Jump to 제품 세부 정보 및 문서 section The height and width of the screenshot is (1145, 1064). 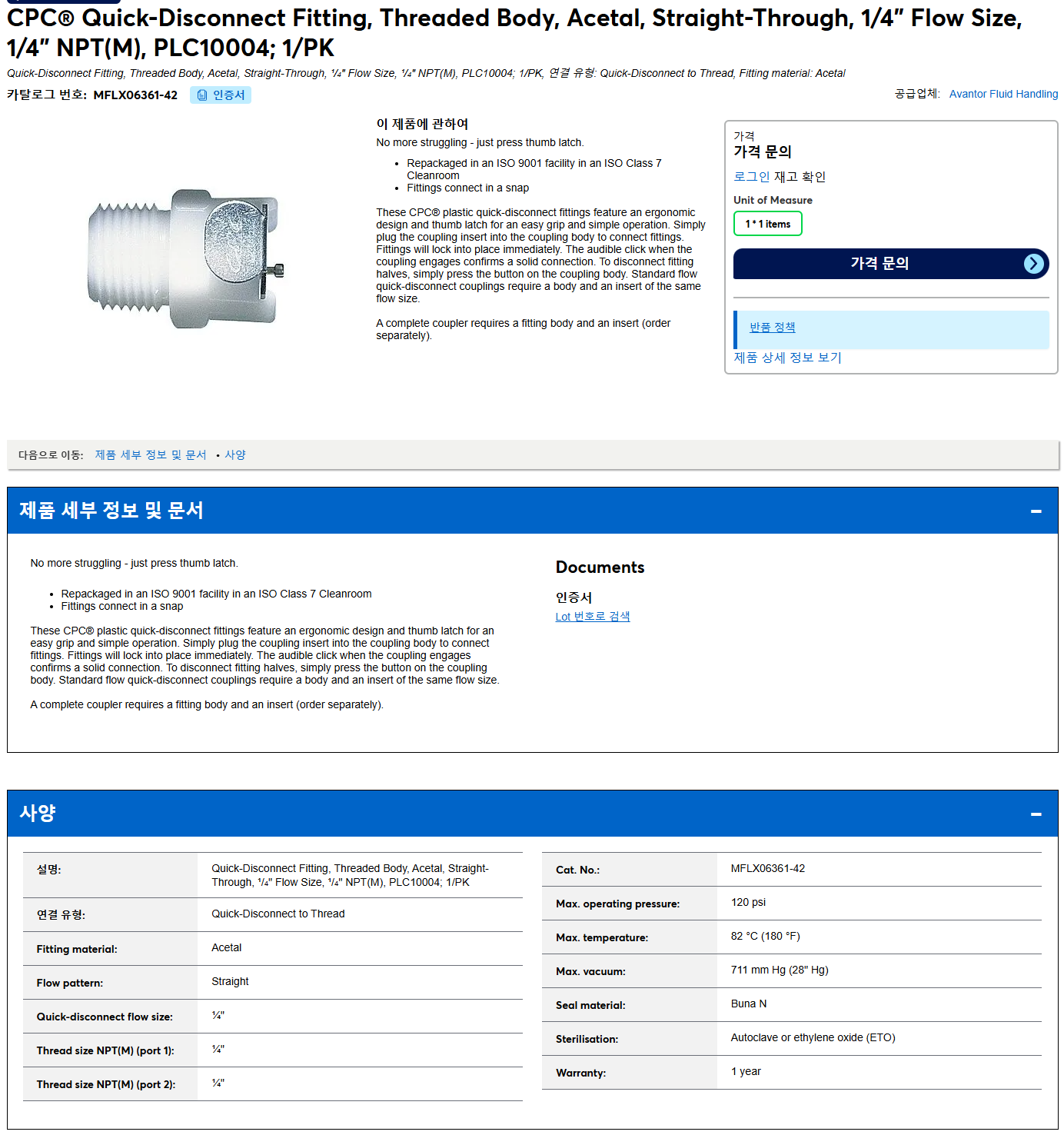click(x=151, y=454)
